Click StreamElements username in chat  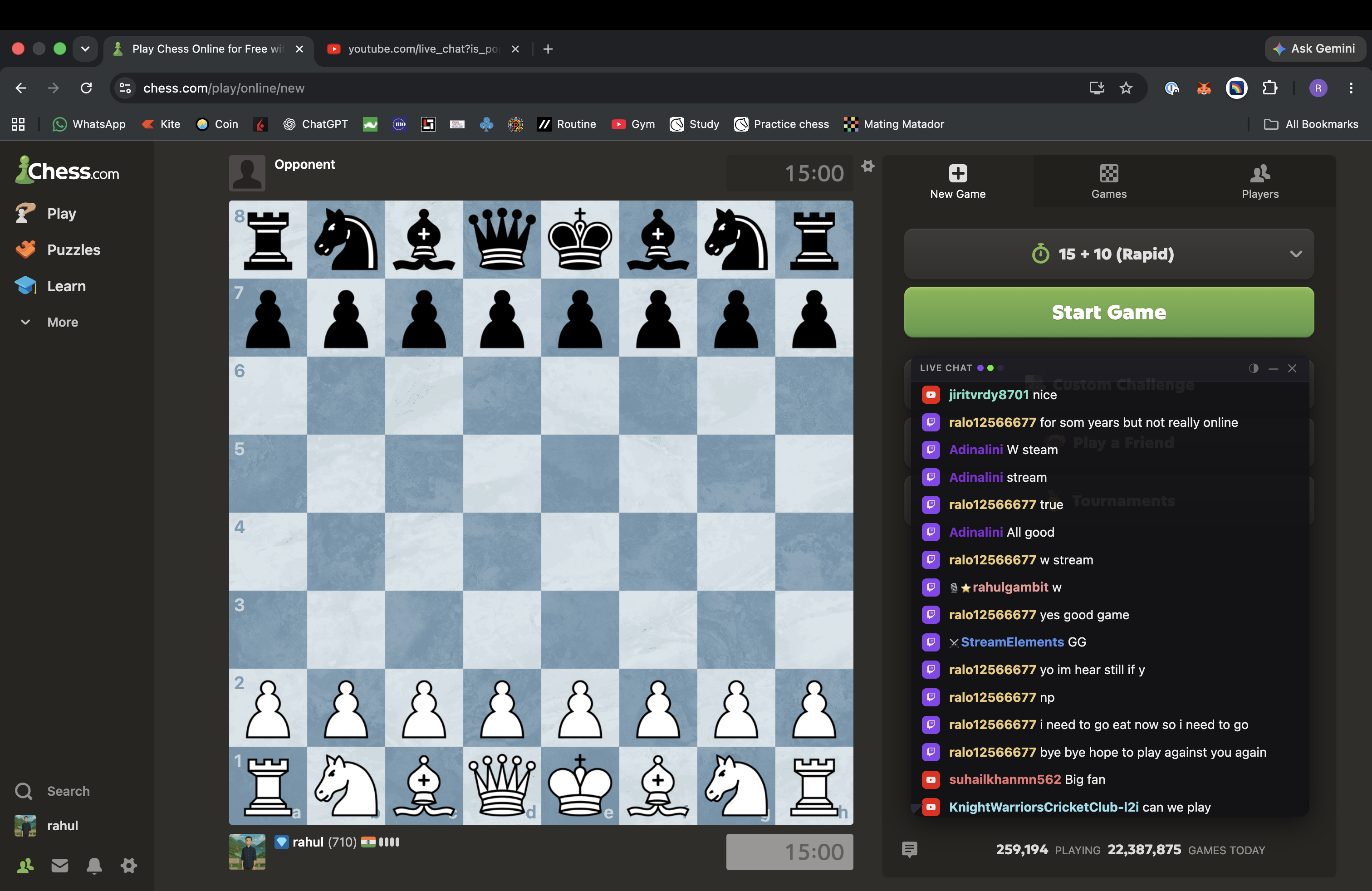(x=1012, y=642)
